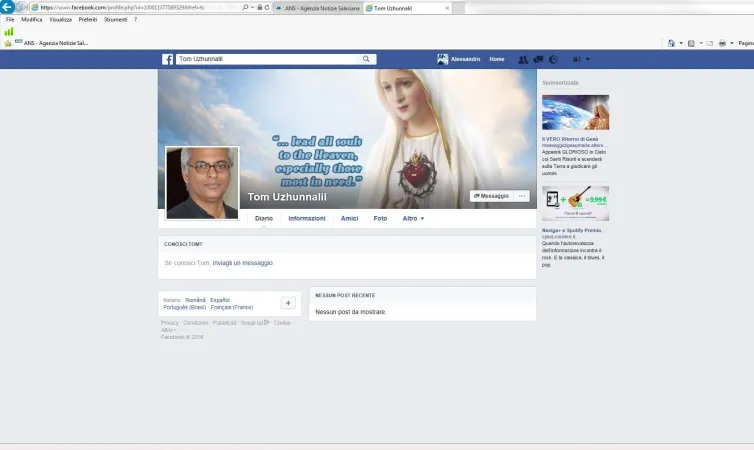754x450 pixels.
Task: Open the messages icon in Facebook header
Action: 538,60
